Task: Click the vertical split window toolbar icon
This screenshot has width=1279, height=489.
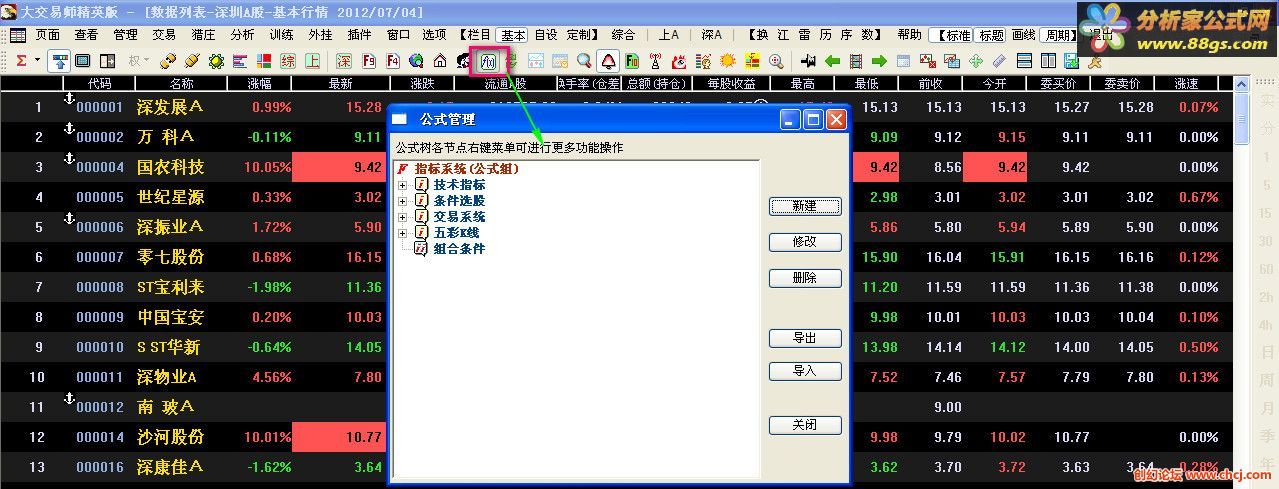Action: [1048, 61]
